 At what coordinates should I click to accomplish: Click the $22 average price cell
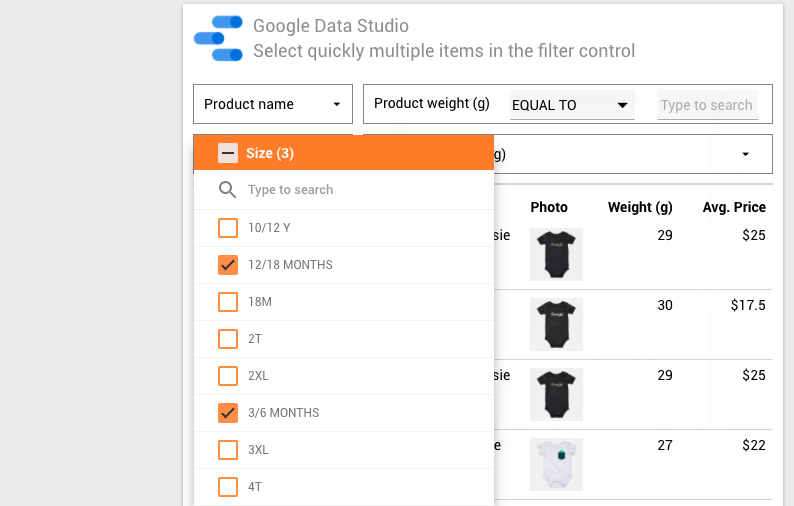click(754, 445)
